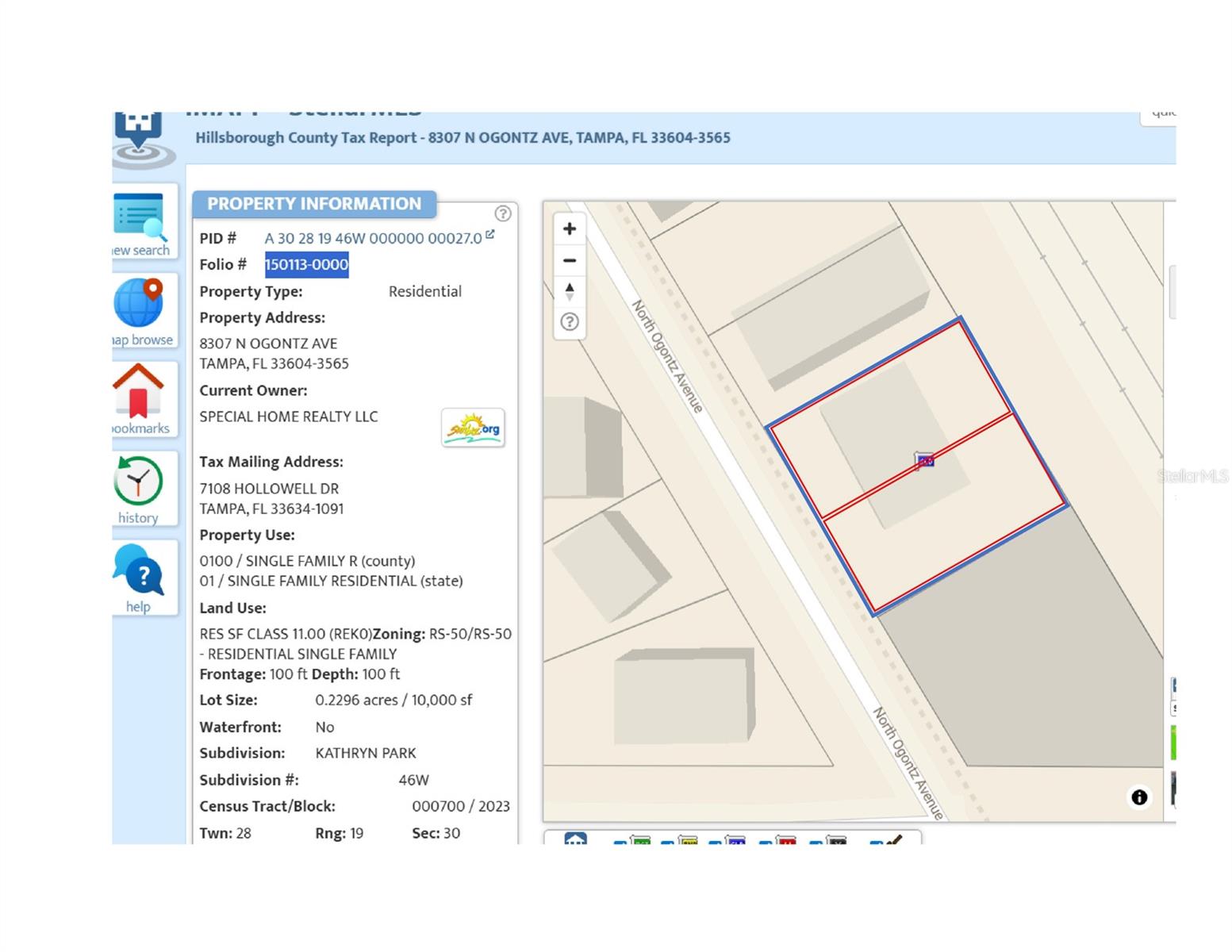Select the Property Information header tab

[x=314, y=204]
